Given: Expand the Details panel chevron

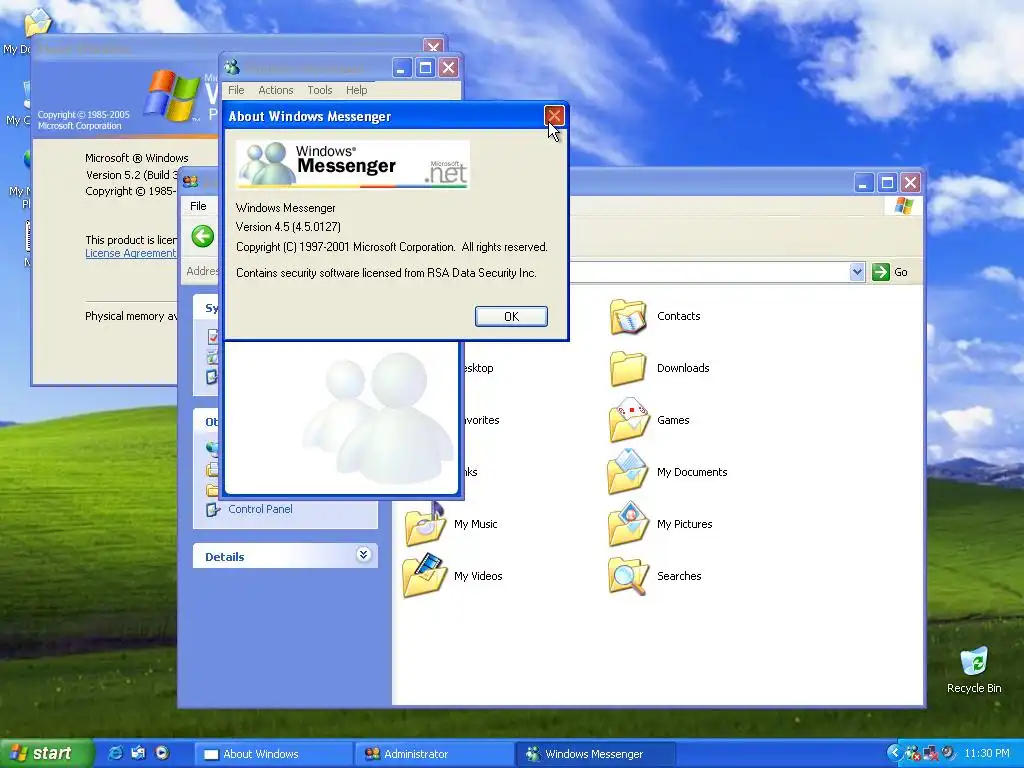Looking at the screenshot, I should pyautogui.click(x=364, y=554).
